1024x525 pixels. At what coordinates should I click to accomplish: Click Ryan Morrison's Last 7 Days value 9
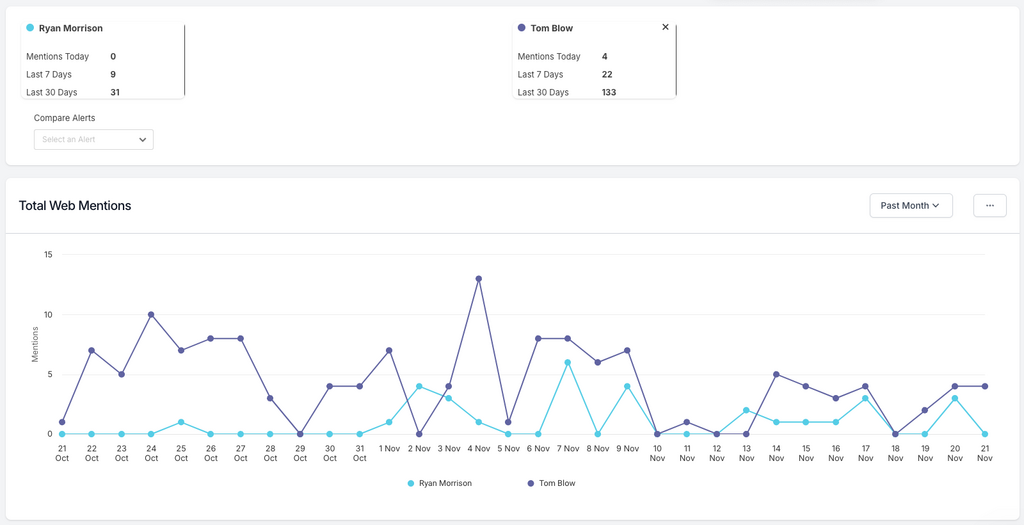tap(113, 74)
